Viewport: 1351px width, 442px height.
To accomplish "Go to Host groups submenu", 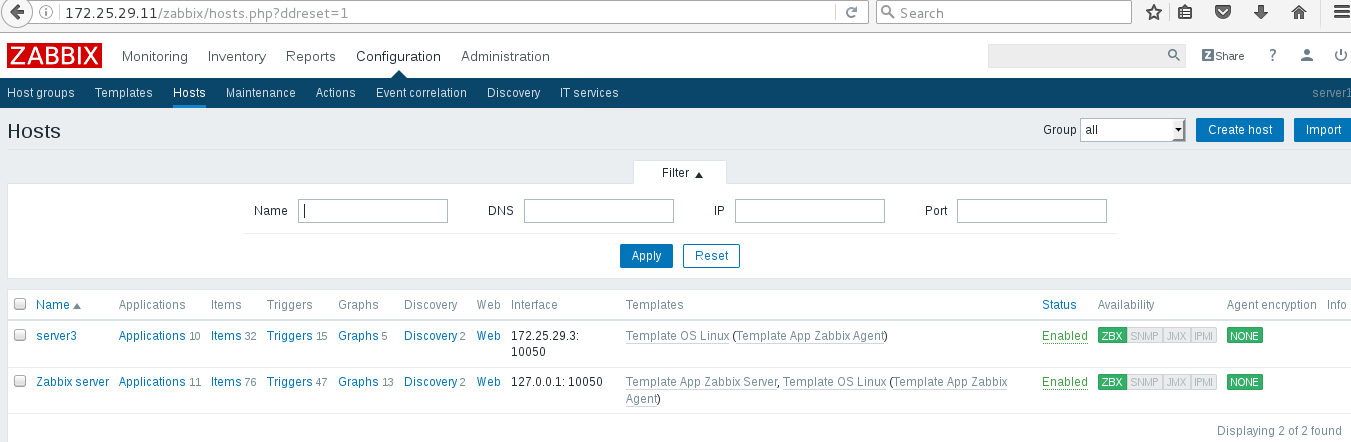I will 41,93.
